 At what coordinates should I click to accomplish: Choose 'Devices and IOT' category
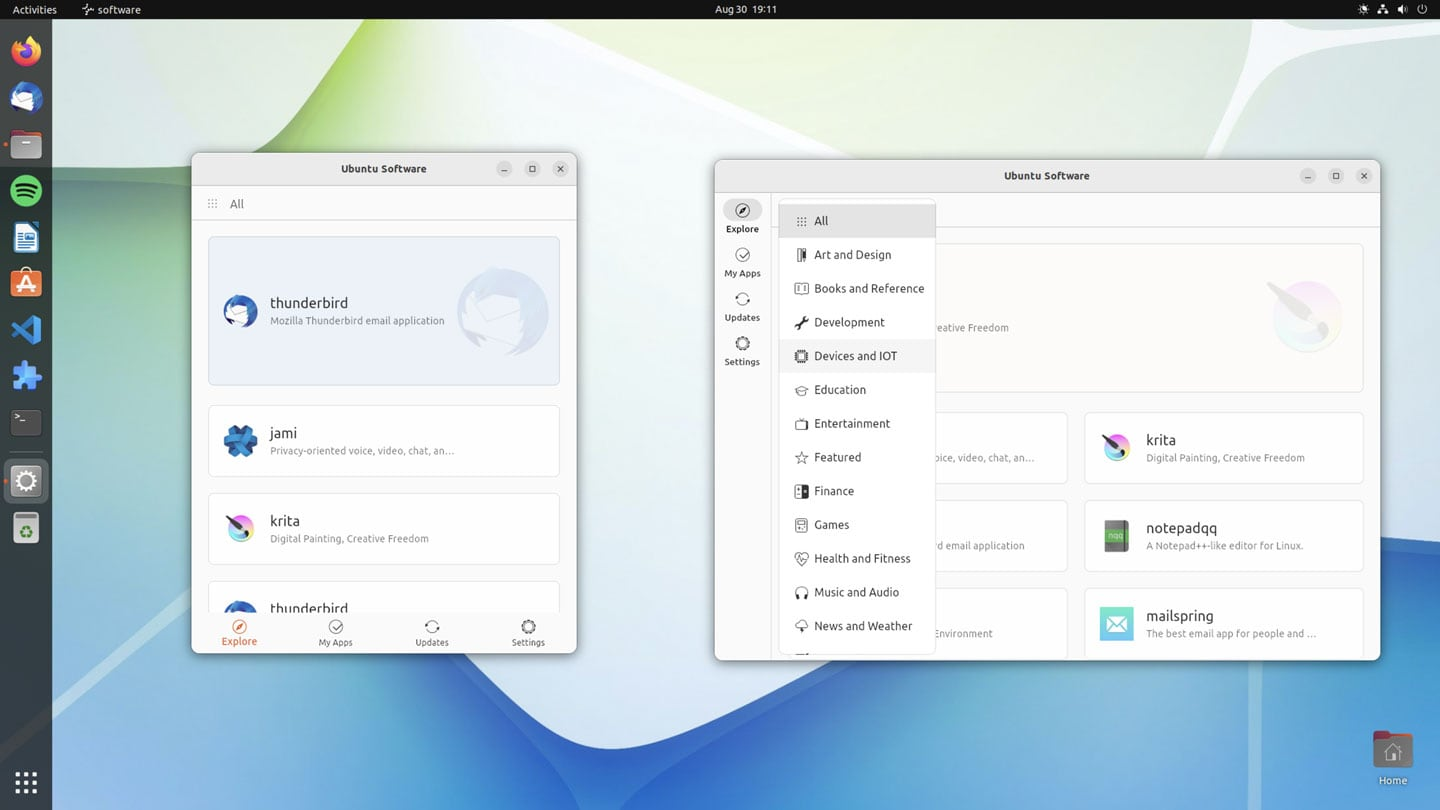857,356
